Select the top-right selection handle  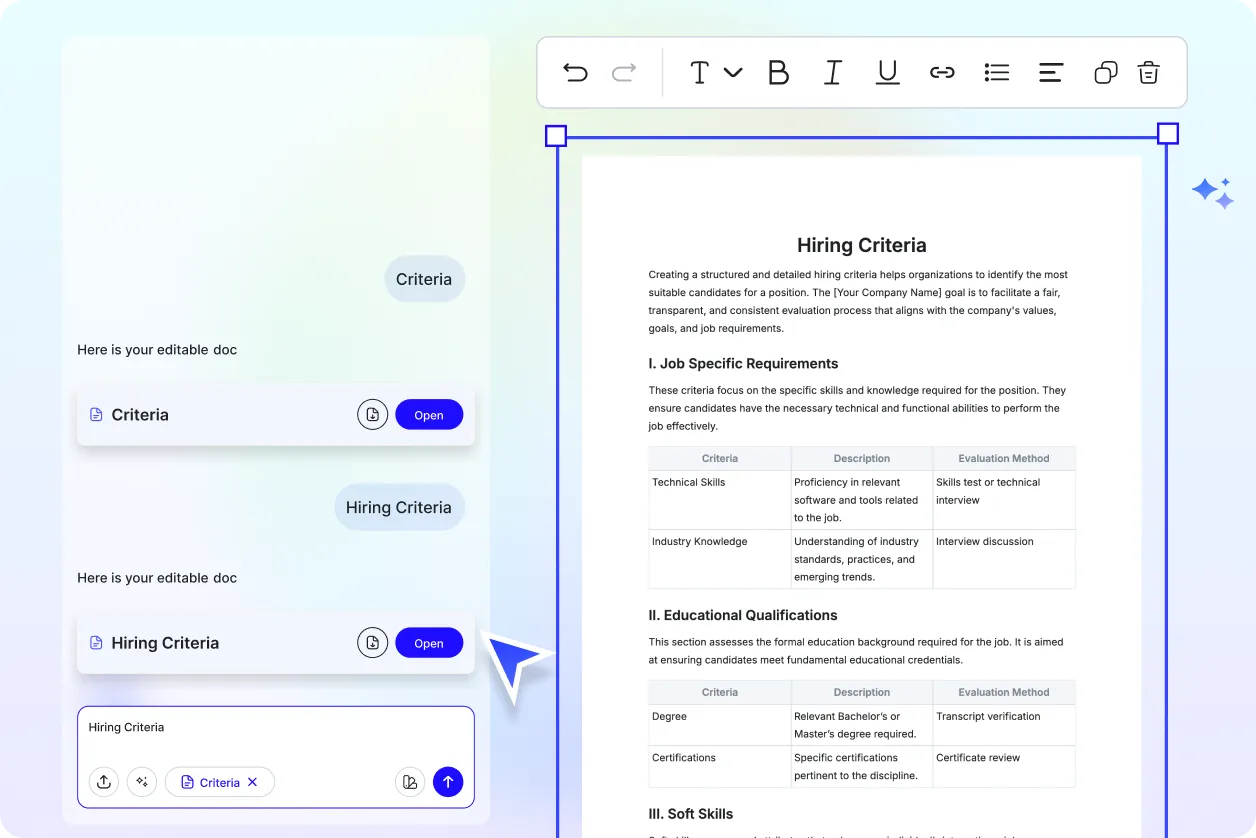1167,134
